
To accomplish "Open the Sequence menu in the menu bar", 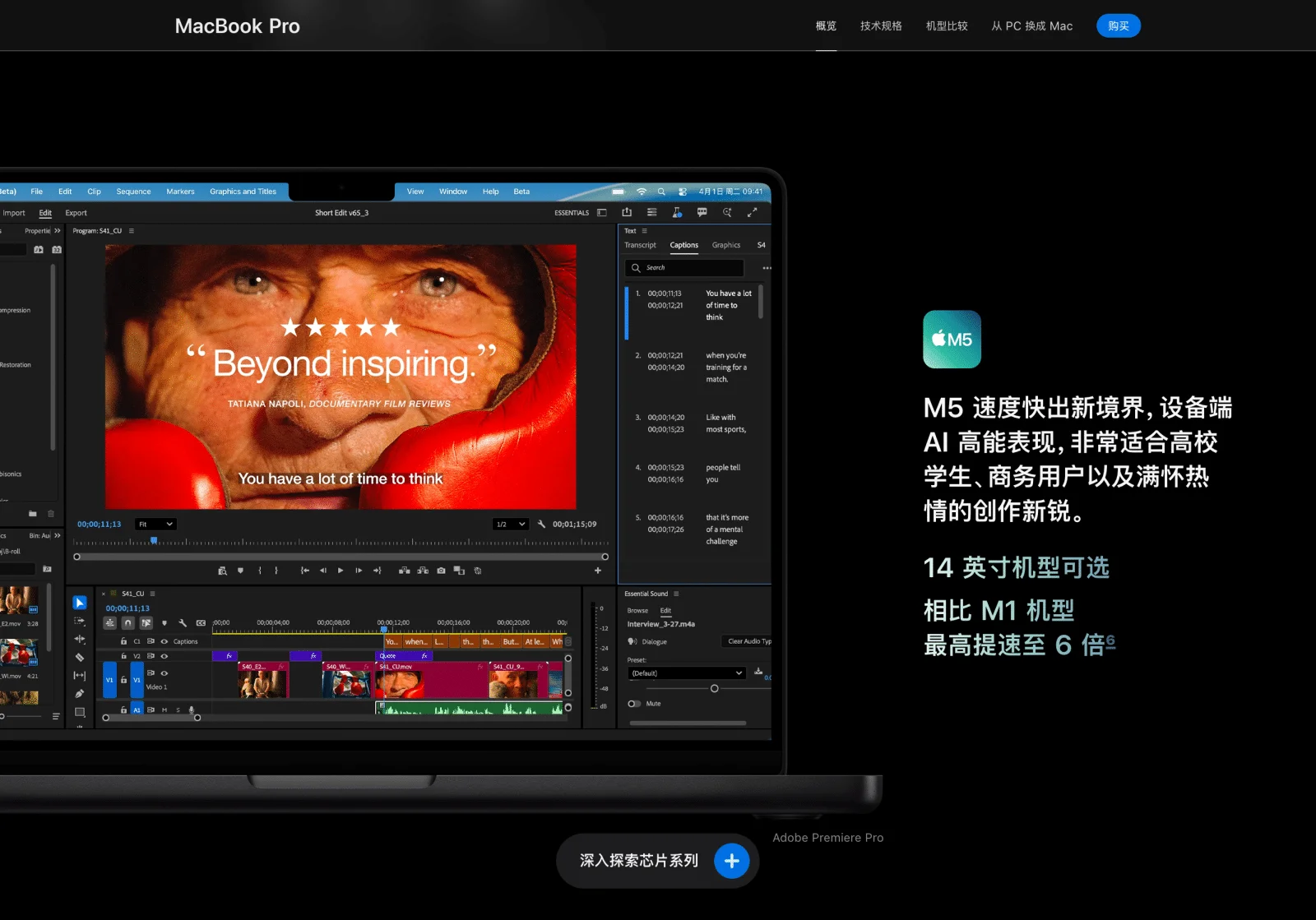I will [133, 192].
